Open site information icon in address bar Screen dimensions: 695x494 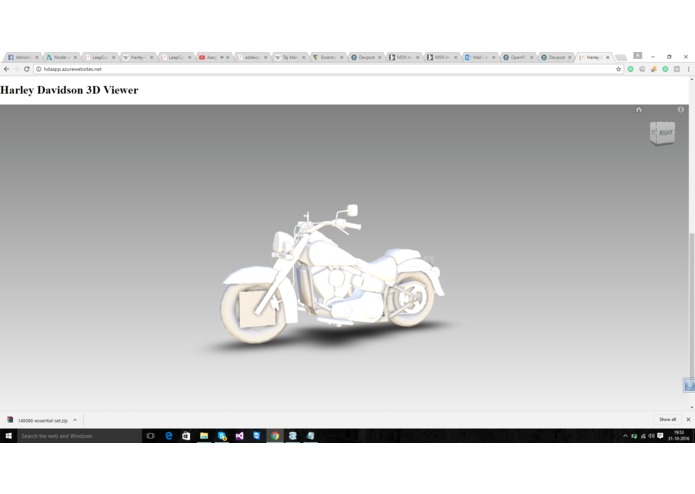39,69
